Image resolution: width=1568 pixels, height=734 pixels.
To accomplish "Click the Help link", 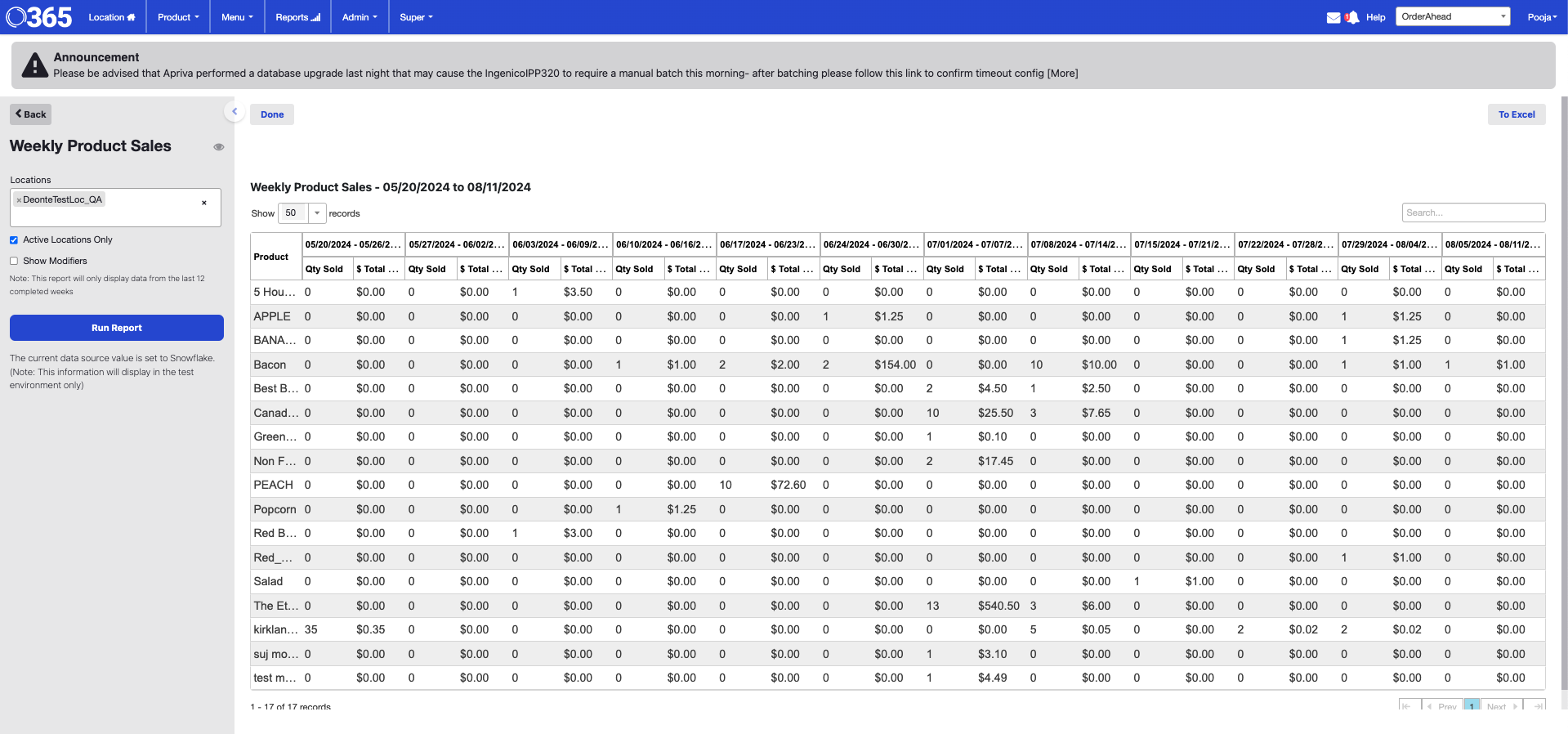I will (1375, 17).
